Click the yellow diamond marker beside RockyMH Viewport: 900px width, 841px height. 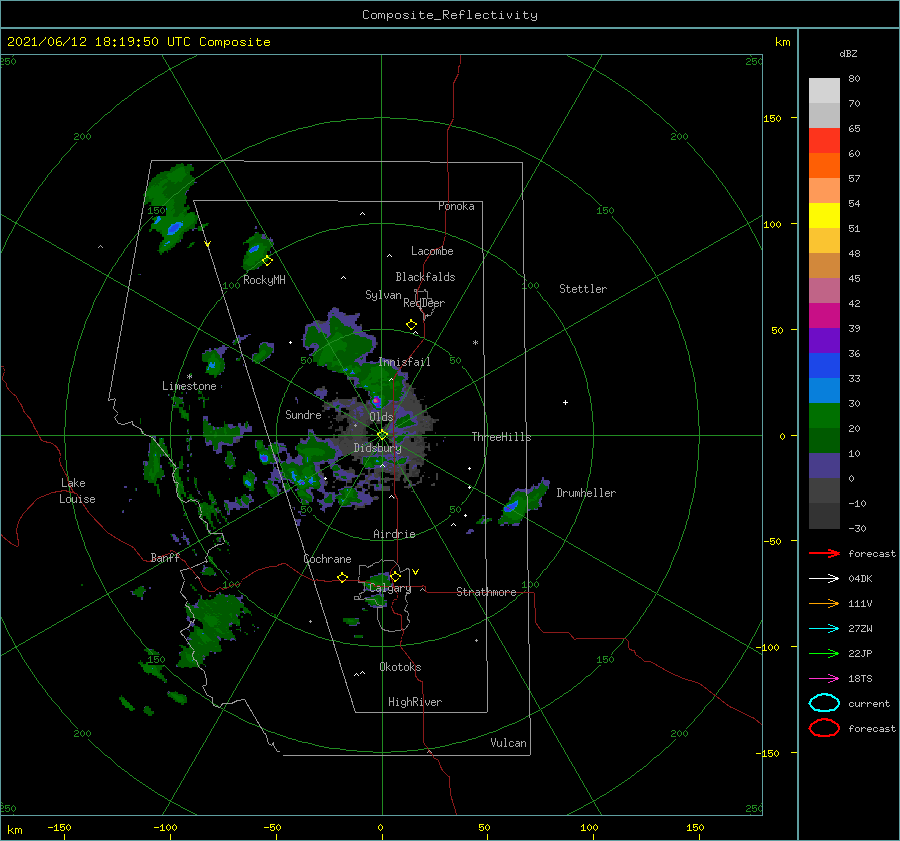tap(267, 261)
